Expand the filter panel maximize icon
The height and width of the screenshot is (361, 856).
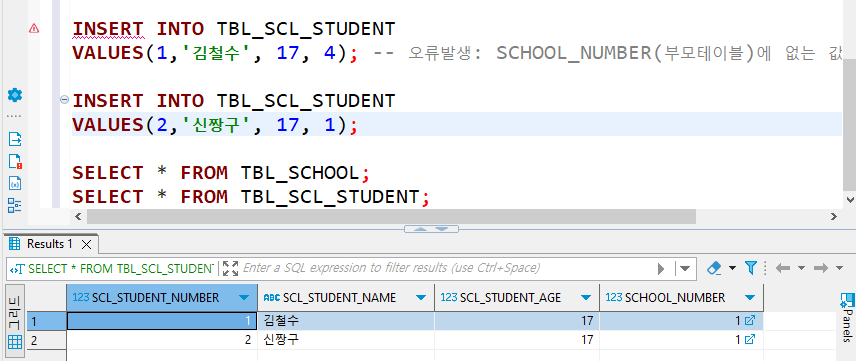tap(231, 268)
